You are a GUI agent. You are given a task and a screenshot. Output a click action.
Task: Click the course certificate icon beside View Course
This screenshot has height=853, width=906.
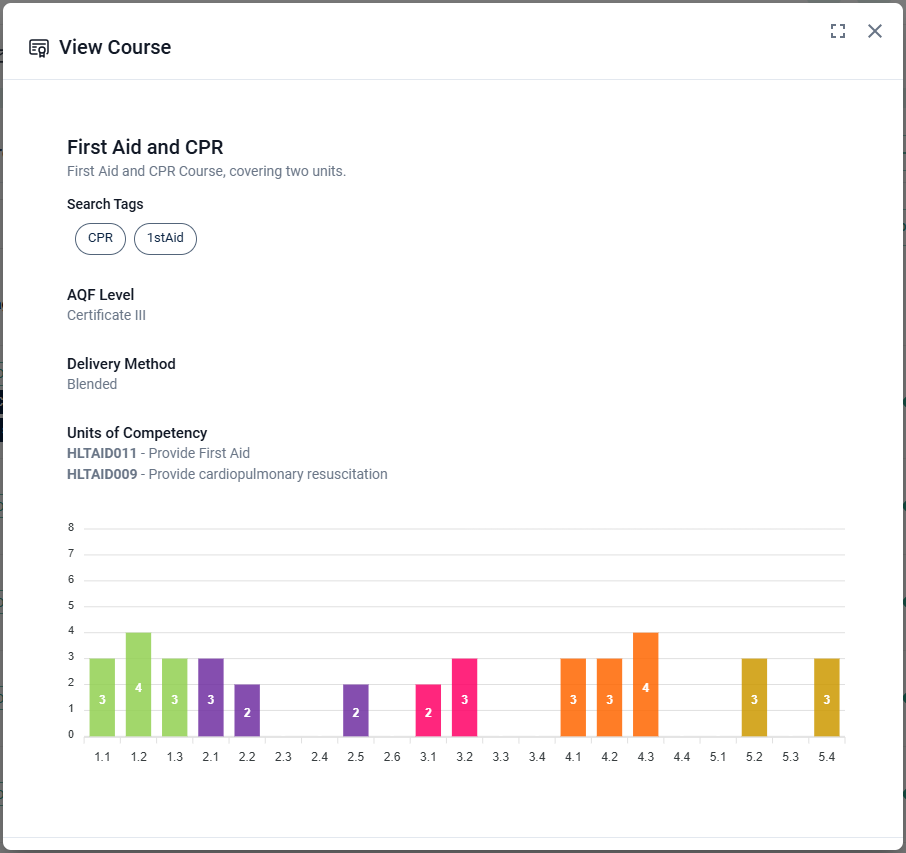39,48
